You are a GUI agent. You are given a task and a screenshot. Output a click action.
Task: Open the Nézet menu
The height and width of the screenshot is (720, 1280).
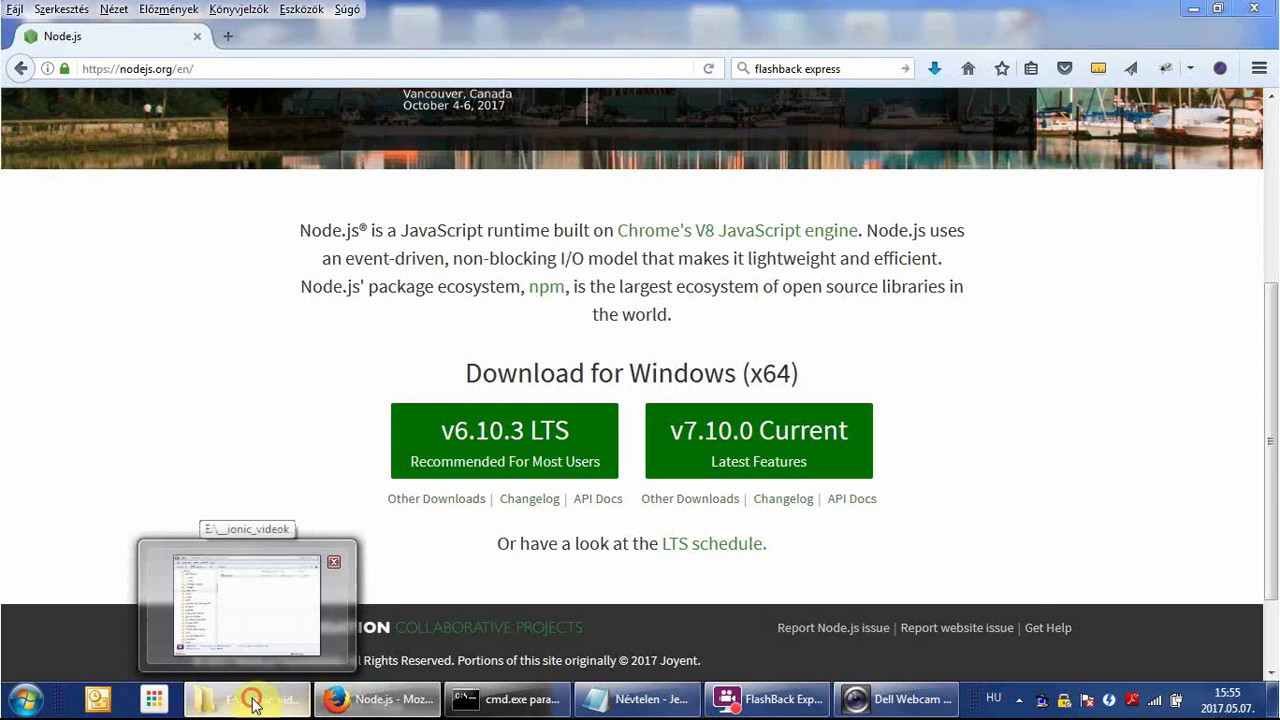(x=114, y=9)
